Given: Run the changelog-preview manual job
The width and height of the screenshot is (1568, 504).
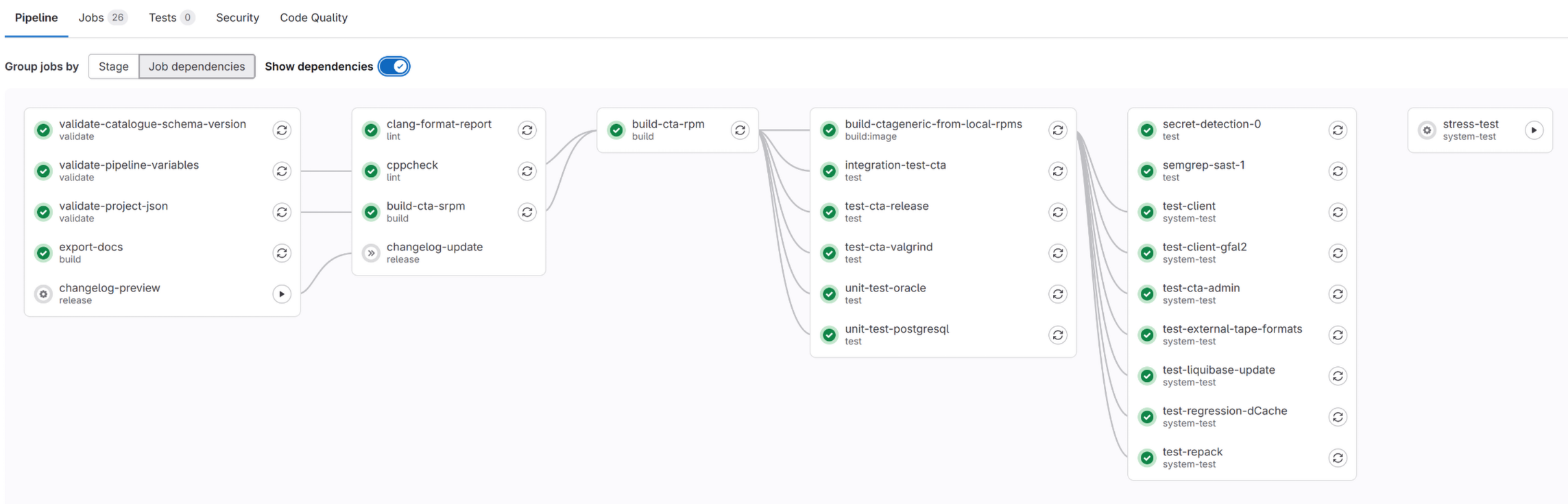Looking at the screenshot, I should pyautogui.click(x=281, y=294).
